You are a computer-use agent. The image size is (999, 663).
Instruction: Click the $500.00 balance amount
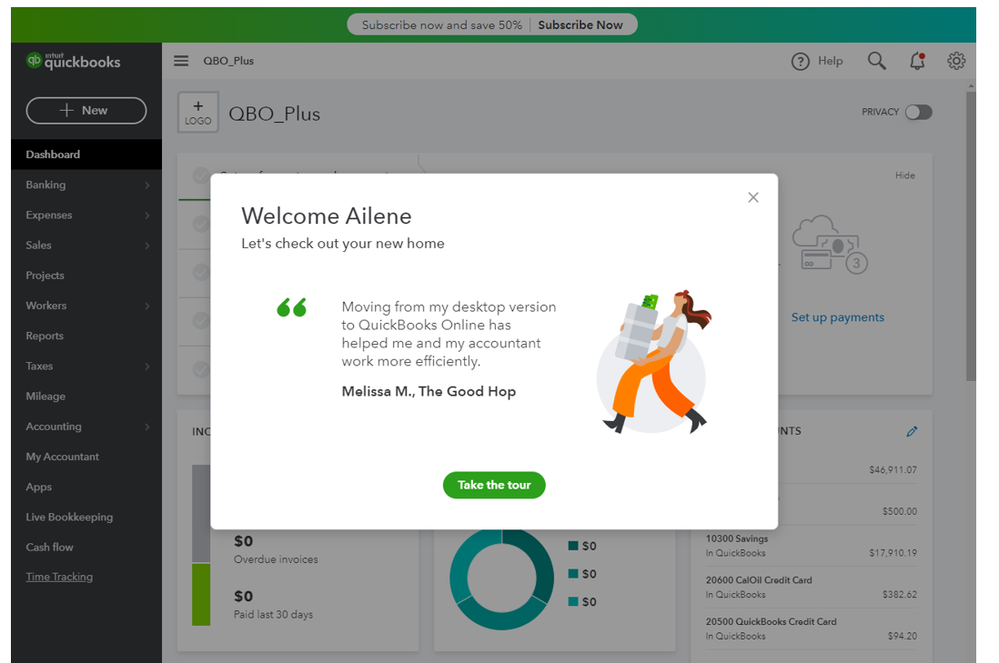900,511
